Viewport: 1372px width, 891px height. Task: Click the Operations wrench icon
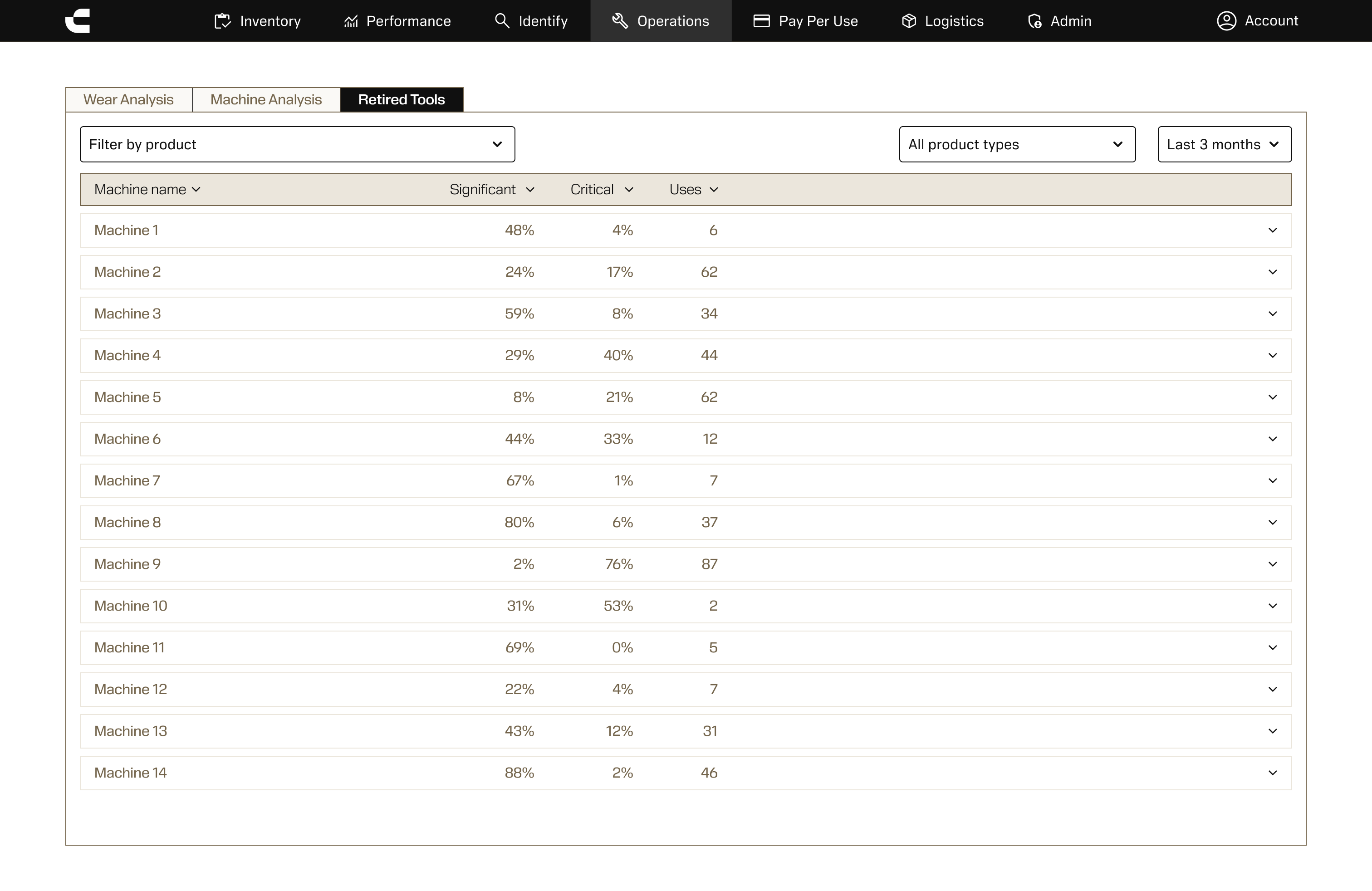coord(620,21)
